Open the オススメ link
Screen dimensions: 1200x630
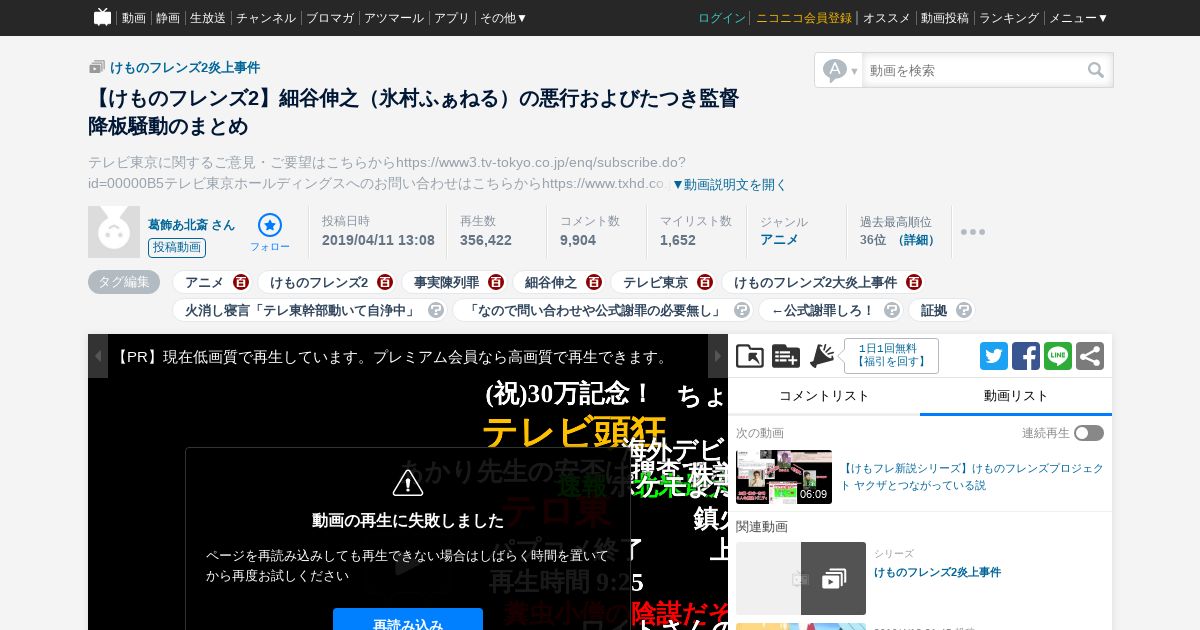[x=887, y=18]
